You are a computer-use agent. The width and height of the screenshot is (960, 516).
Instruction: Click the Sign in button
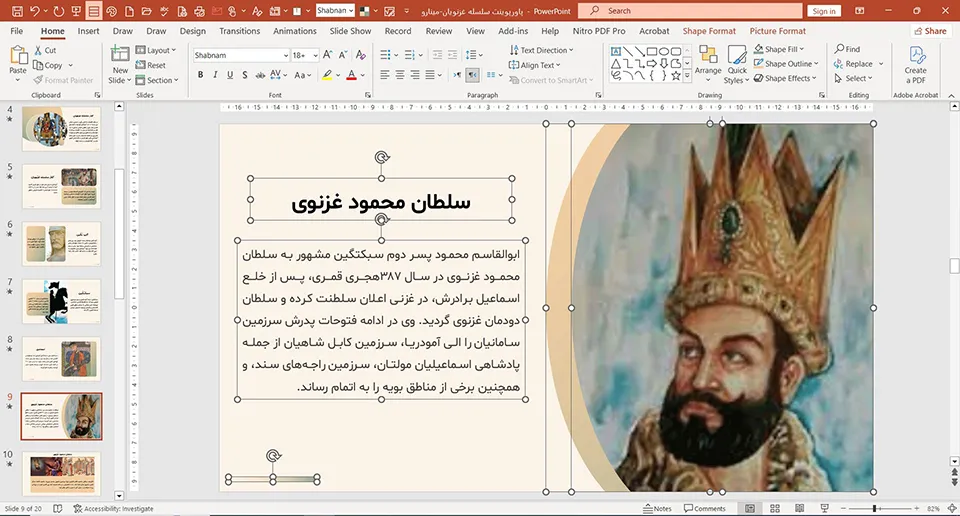pyautogui.click(x=824, y=11)
